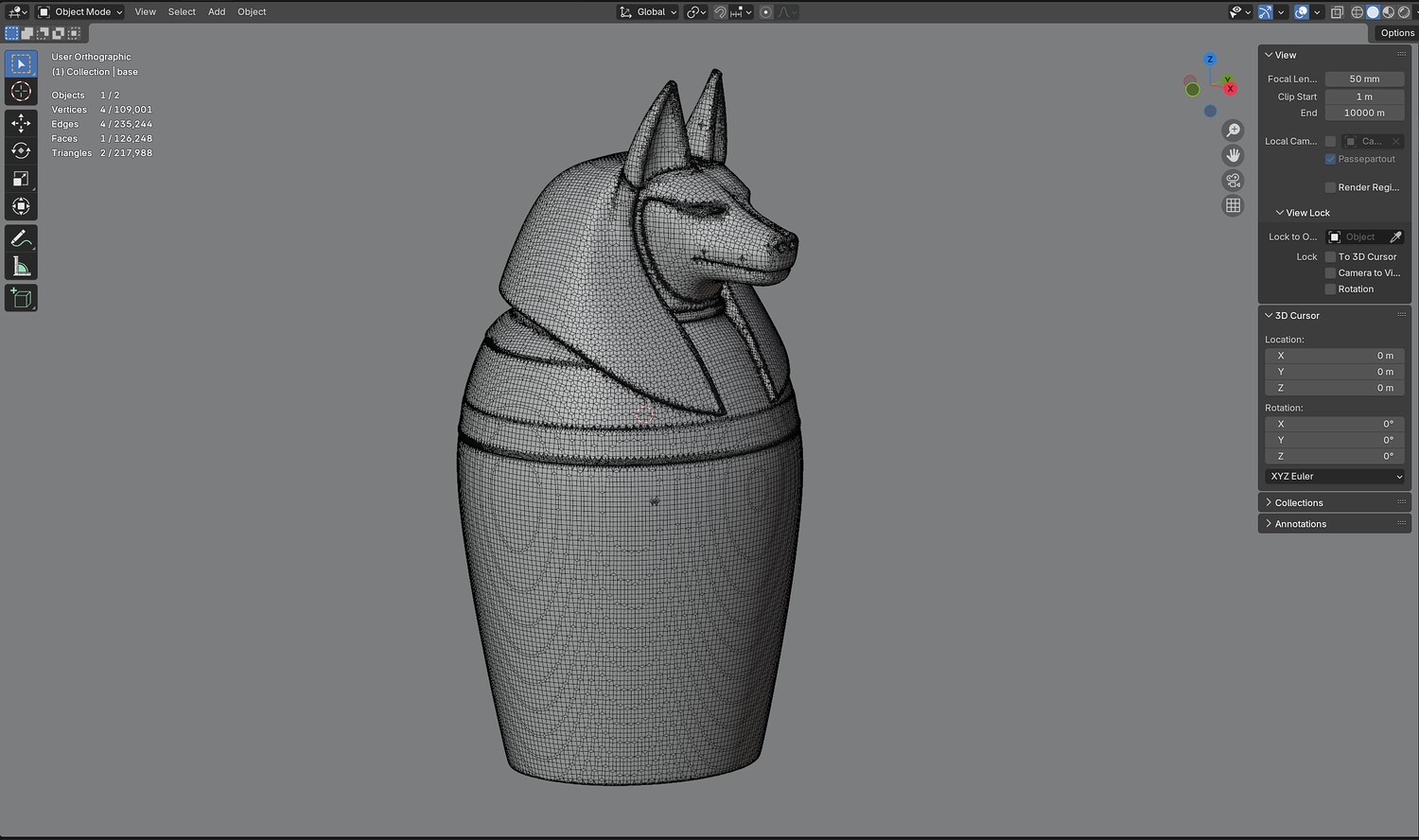1419x840 pixels.
Task: Click the green Y axis on the navigation gizmo
Action: point(1227,80)
